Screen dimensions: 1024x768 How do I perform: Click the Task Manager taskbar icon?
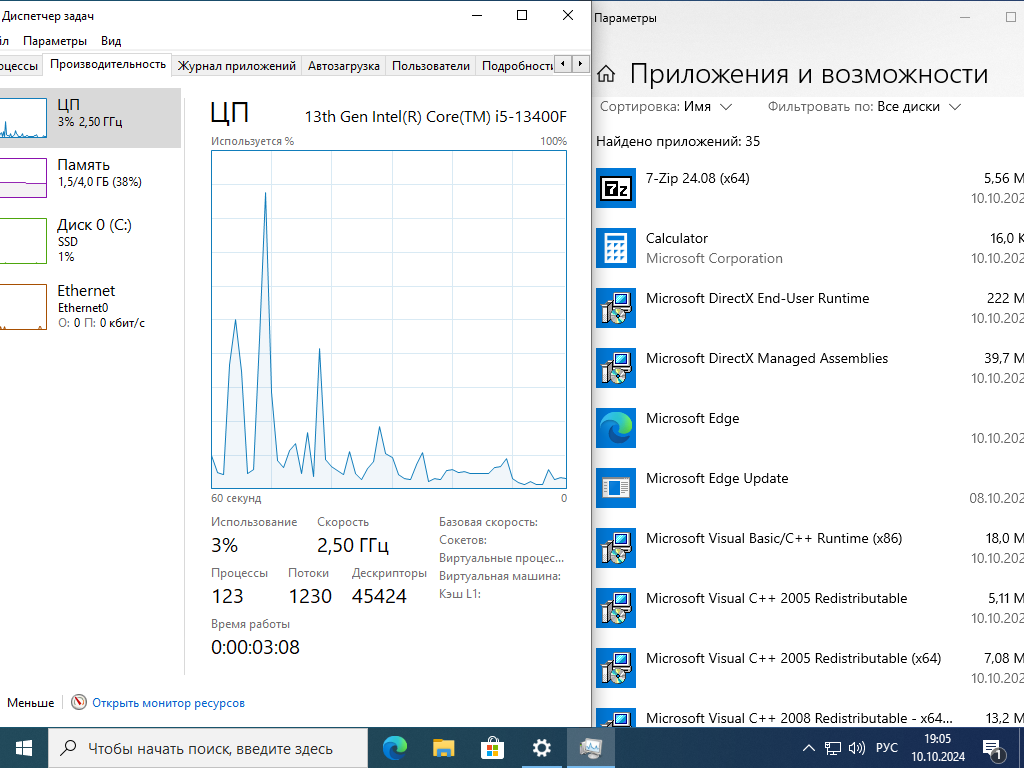point(590,748)
